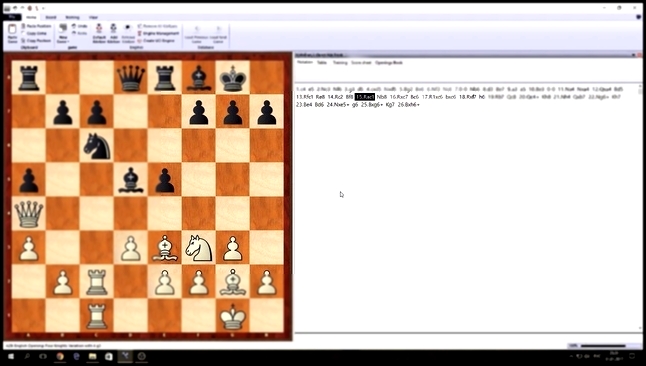The image size is (646, 366).
Task: Click the Paste Game icon
Action: [12, 33]
